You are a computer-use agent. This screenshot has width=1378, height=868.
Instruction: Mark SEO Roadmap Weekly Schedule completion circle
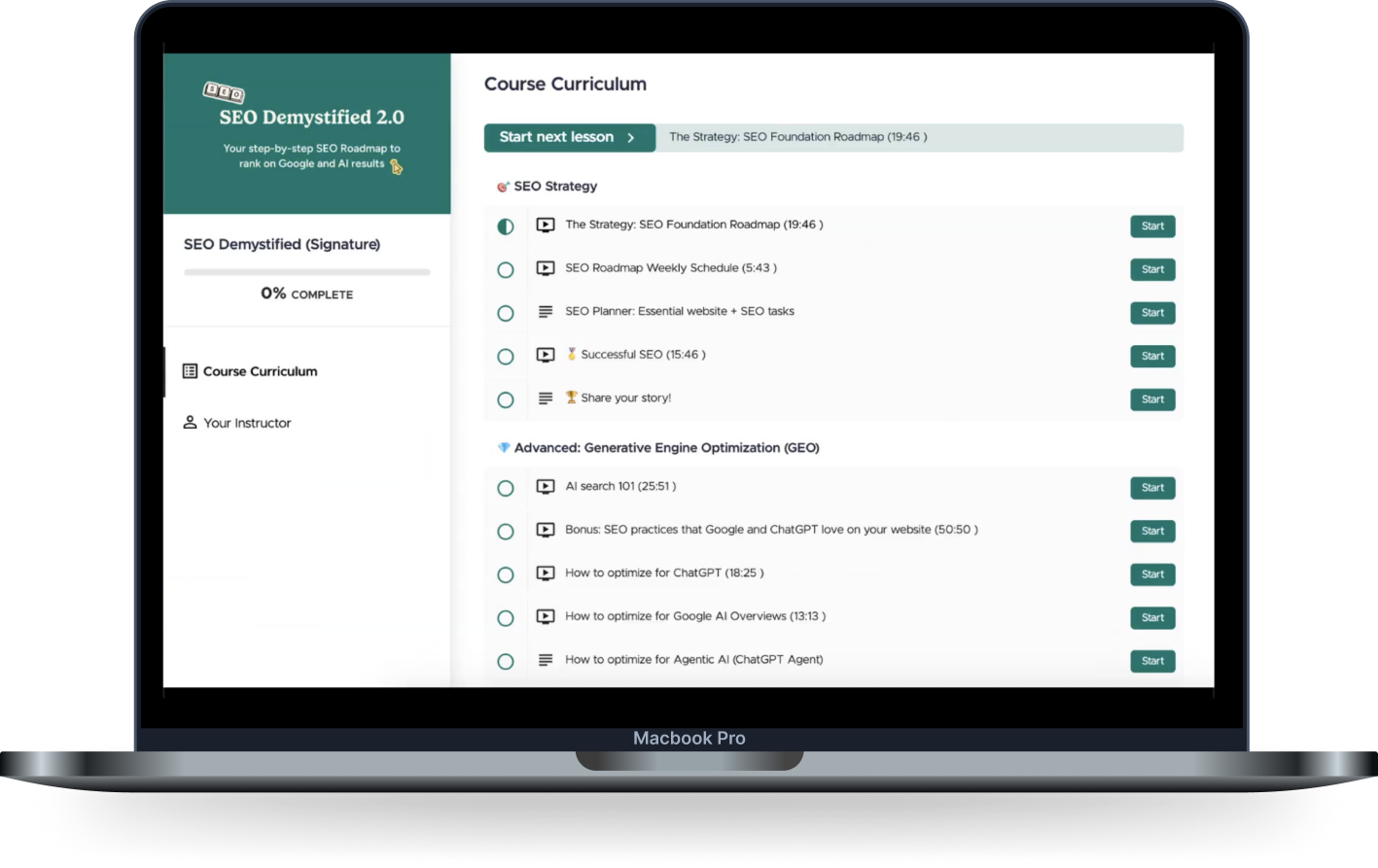click(x=506, y=270)
